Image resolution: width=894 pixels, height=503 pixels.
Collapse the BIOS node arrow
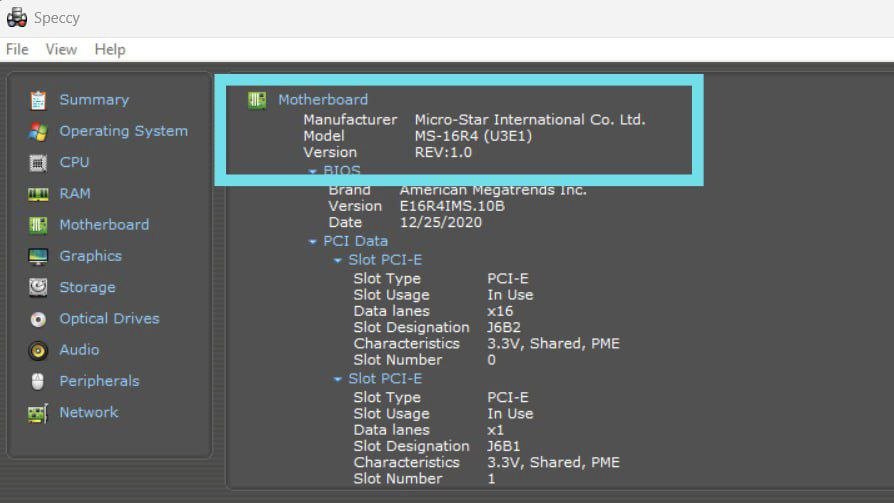coord(312,171)
